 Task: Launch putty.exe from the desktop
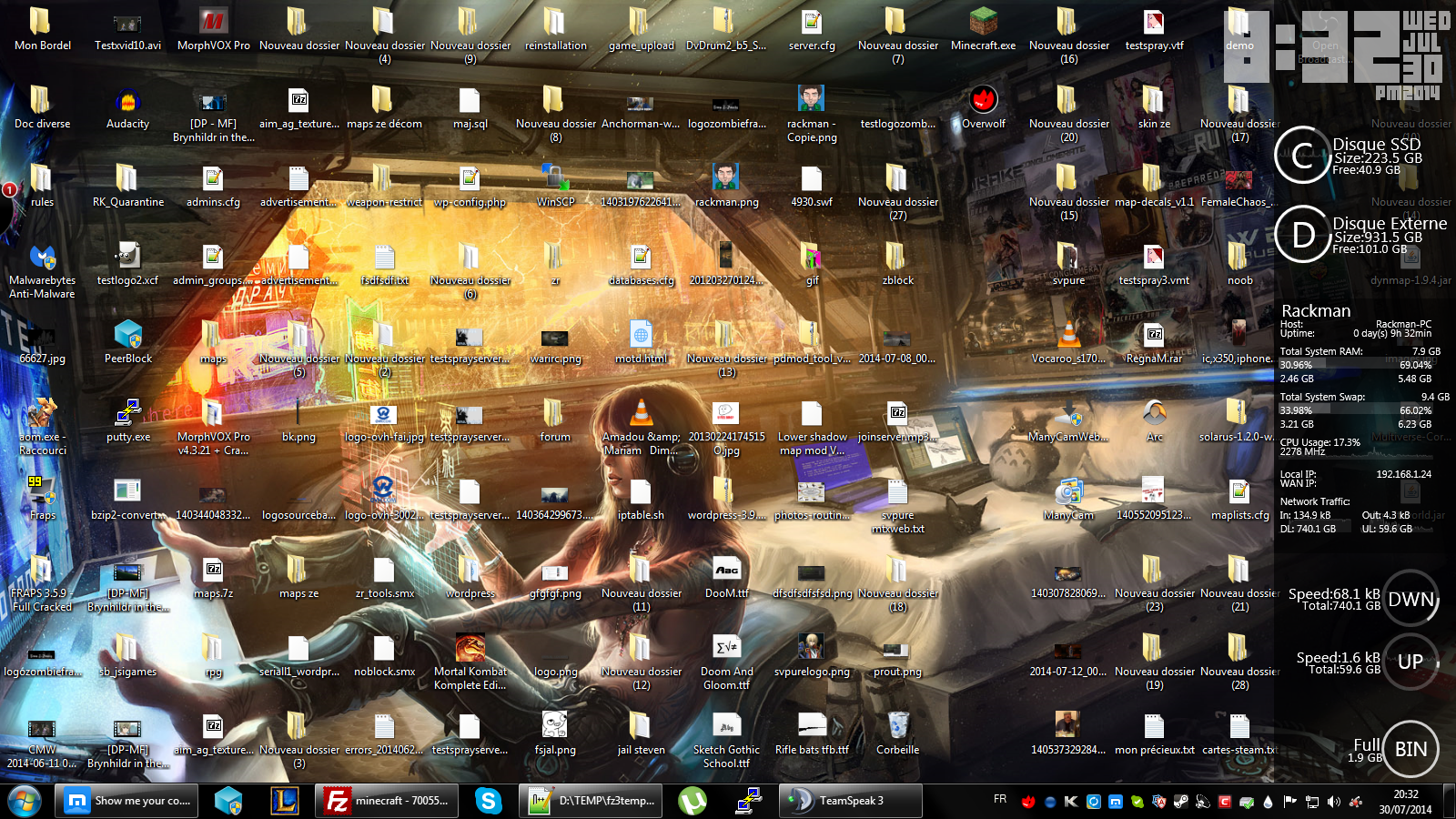coord(127,421)
